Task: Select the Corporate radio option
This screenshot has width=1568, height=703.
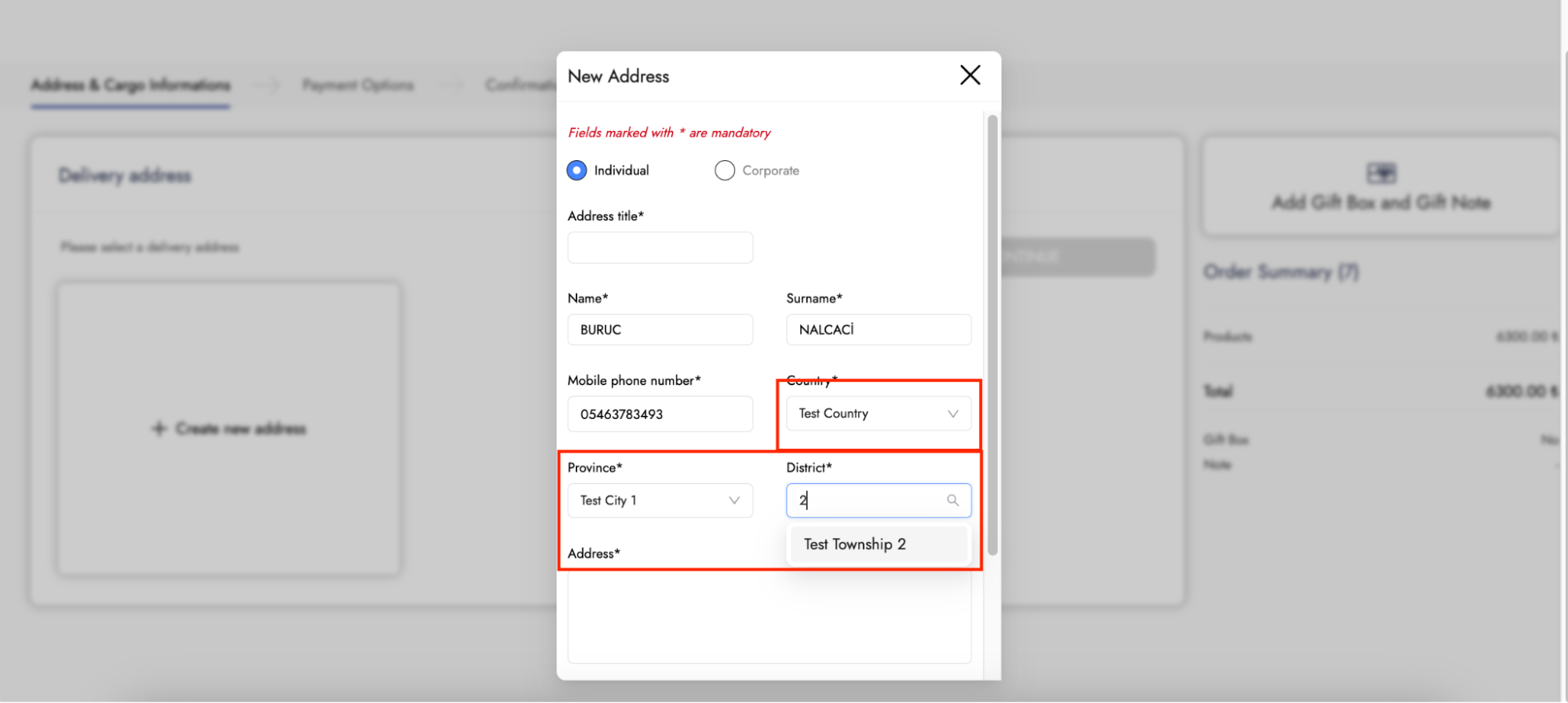Action: 725,170
